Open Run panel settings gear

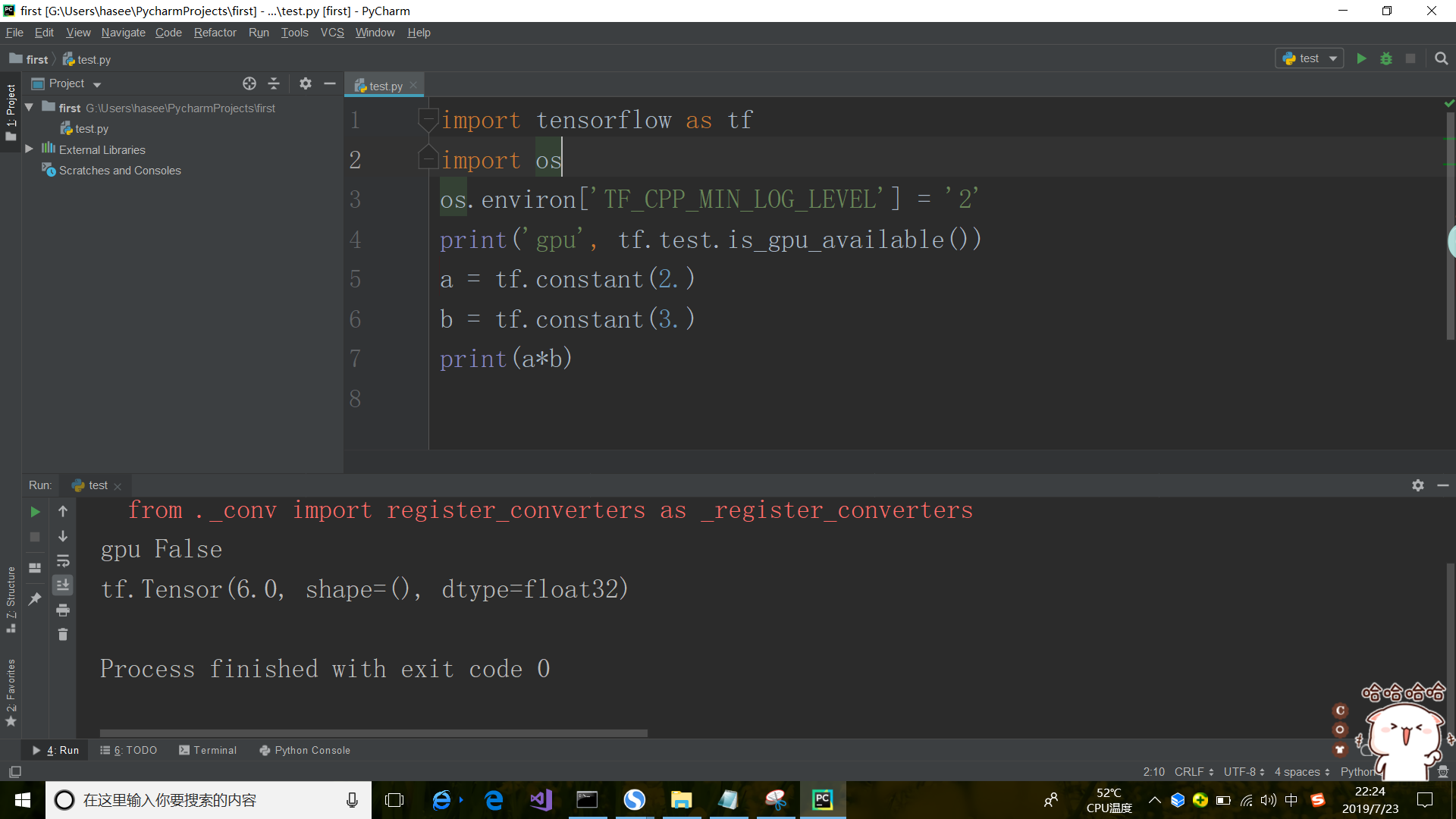coord(1417,485)
